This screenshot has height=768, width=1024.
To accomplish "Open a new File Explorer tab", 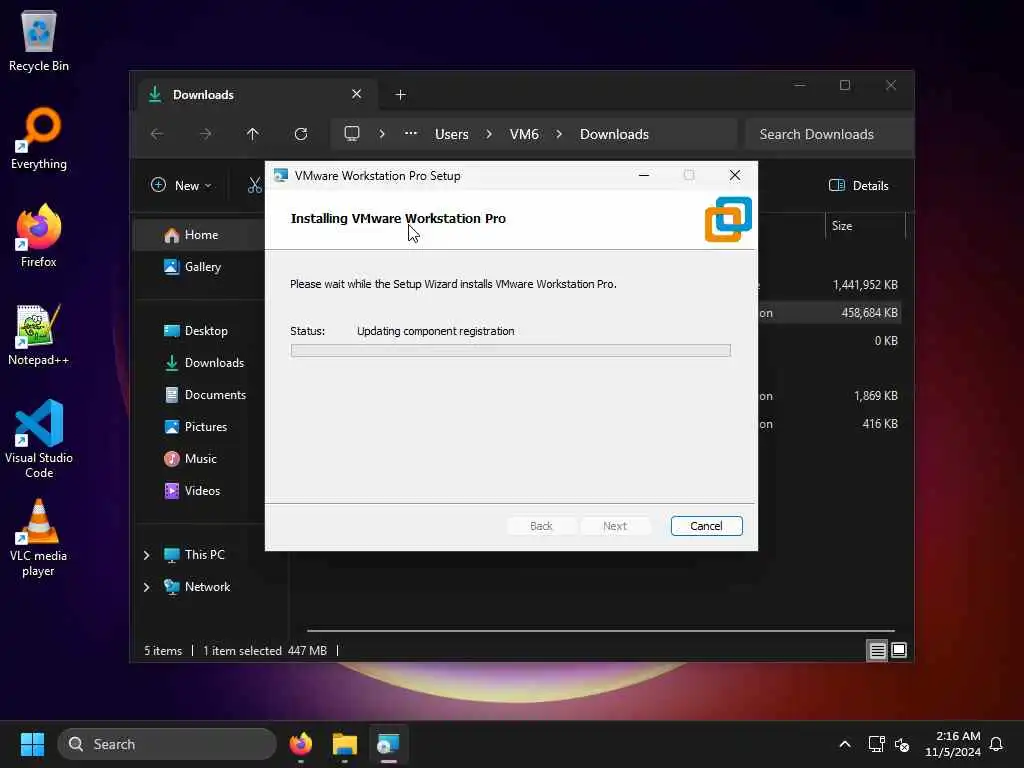I will point(401,95).
